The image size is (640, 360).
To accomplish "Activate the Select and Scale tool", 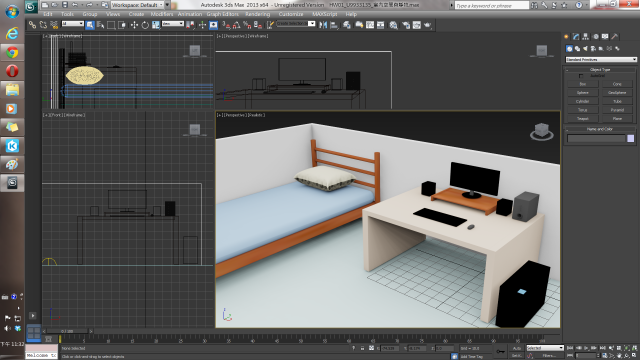I will (x=156, y=25).
